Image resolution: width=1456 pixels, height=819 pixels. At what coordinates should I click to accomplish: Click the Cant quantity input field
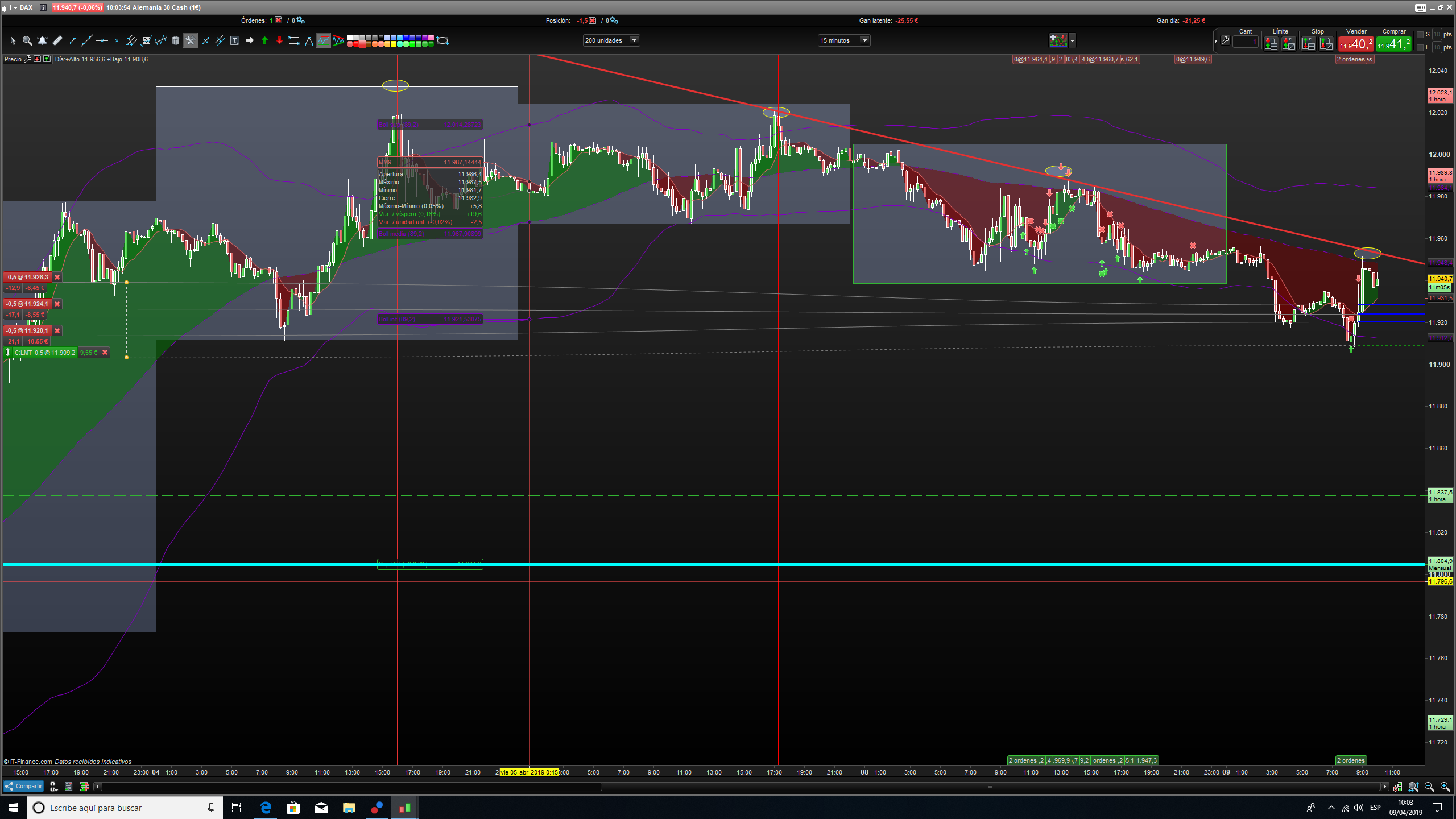click(1245, 42)
